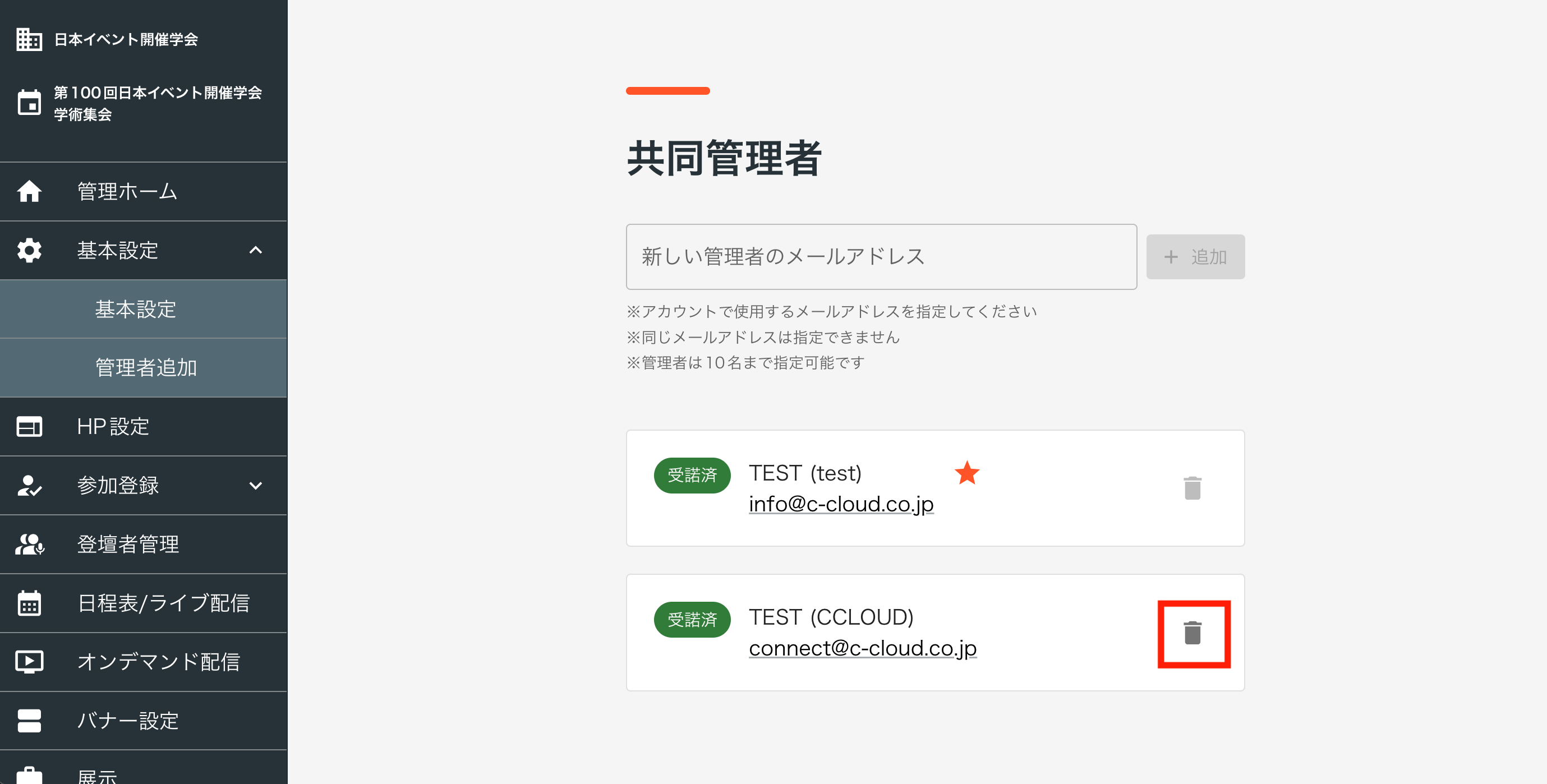The width and height of the screenshot is (1547, 784).
Task: Delete the TEST (CCLOUD) administrator with trash icon
Action: point(1193,633)
